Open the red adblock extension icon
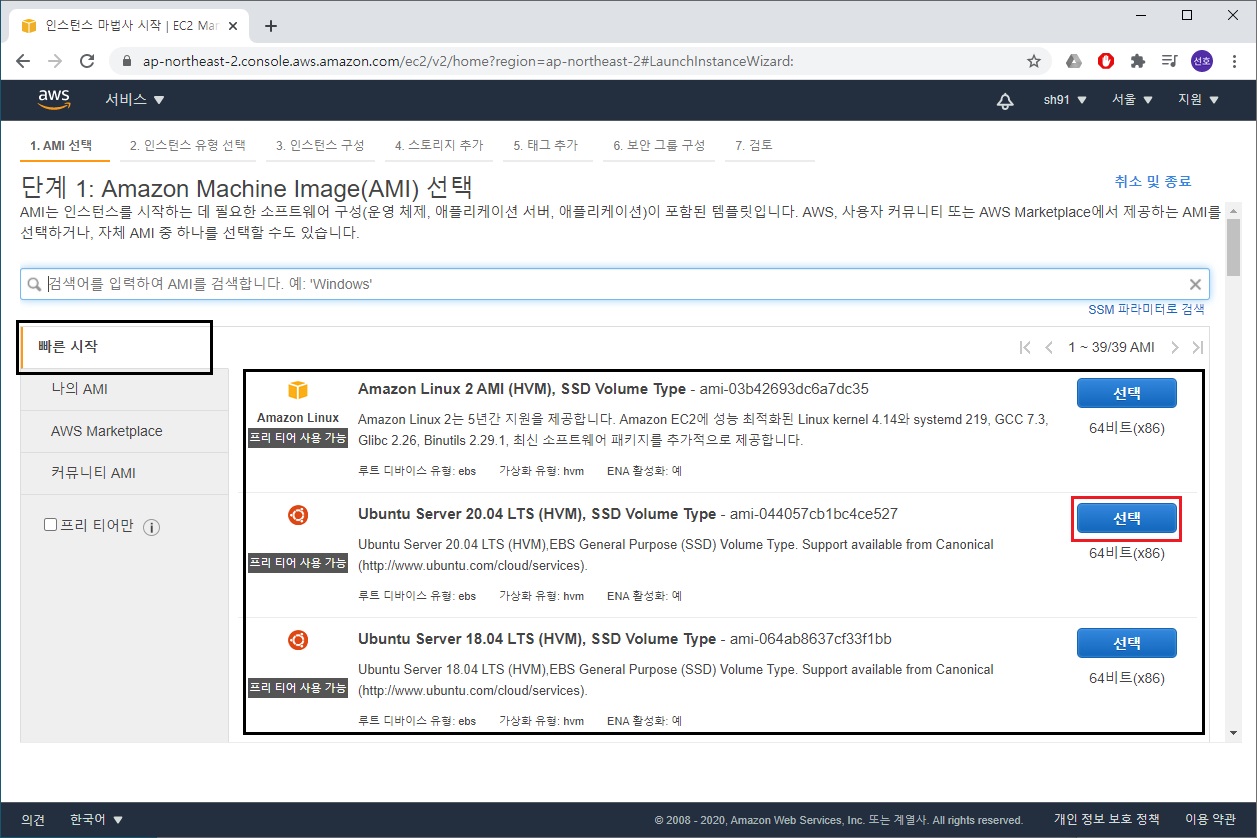Viewport: 1257px width, 838px height. 1106,61
